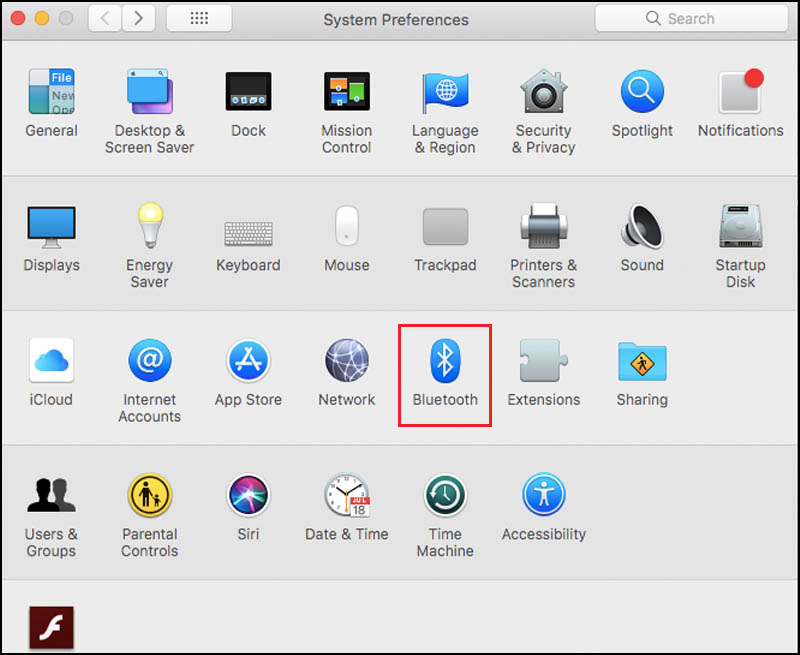Viewport: 800px width, 655px height.
Task: Close the System Preferences window
Action: (x=18, y=18)
